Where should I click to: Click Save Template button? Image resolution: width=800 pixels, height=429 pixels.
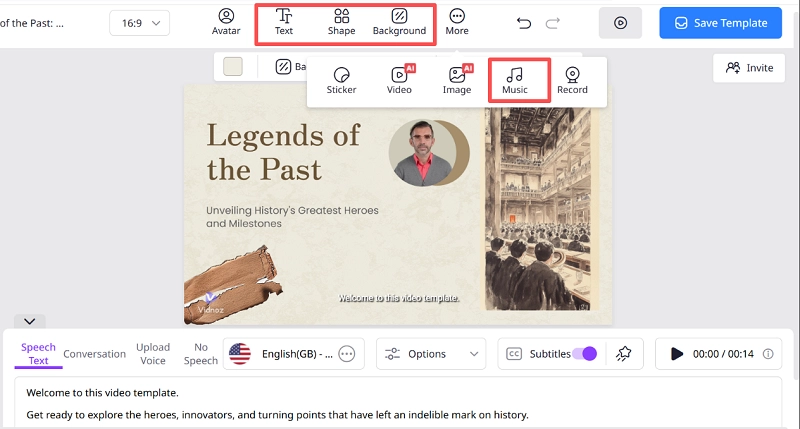coord(720,23)
